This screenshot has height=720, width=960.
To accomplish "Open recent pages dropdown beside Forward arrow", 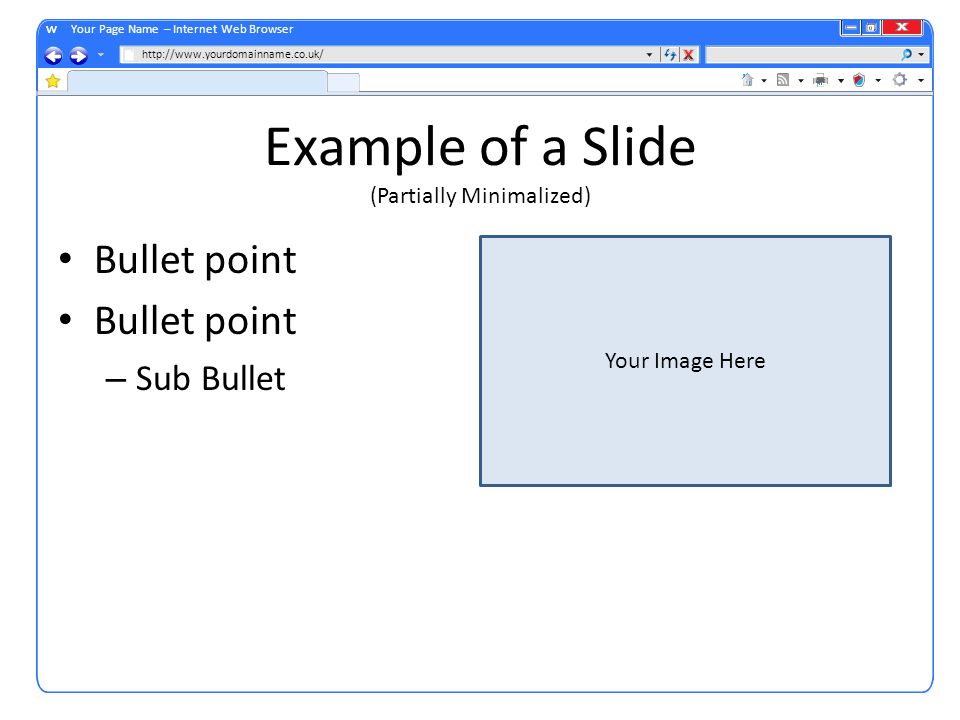I will 101,55.
